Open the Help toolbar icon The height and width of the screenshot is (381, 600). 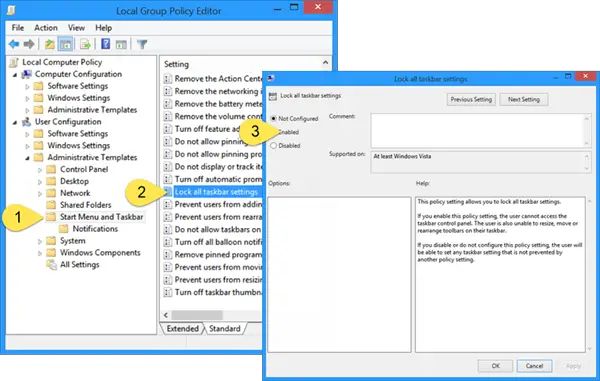106,44
